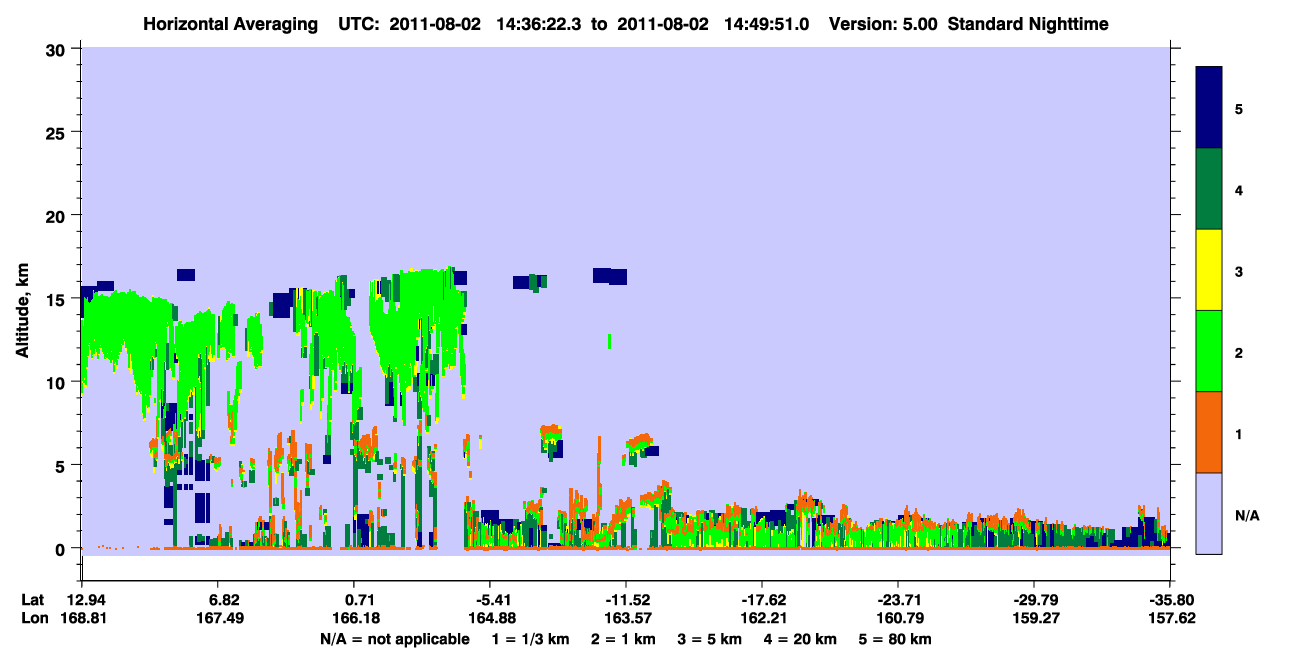
Task: Click the orange 1 colorbar segment
Action: pos(1209,432)
